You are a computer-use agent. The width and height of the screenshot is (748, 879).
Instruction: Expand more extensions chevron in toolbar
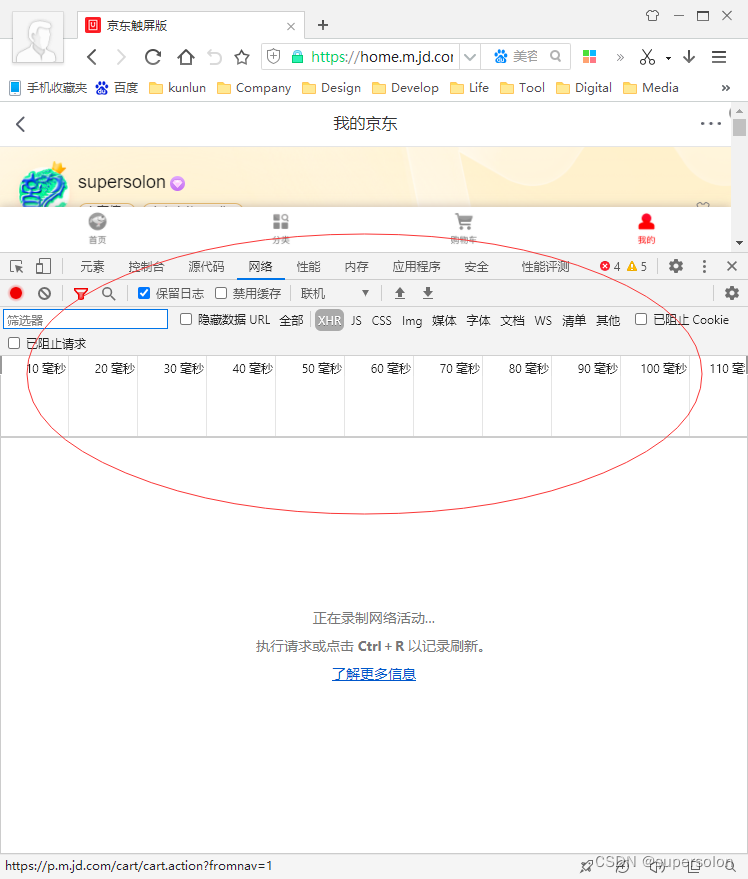[x=620, y=57]
